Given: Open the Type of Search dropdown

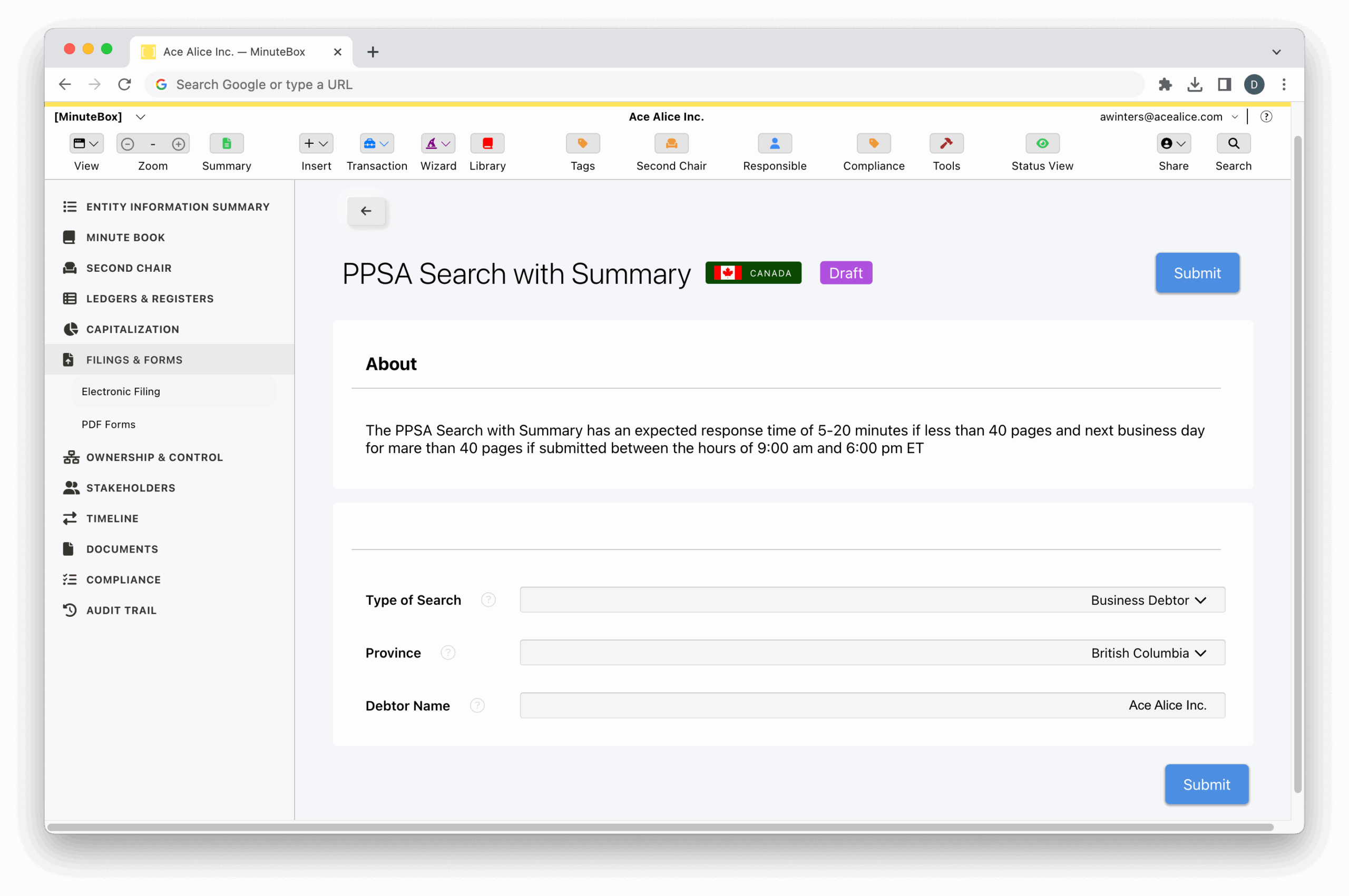Looking at the screenshot, I should [872, 599].
